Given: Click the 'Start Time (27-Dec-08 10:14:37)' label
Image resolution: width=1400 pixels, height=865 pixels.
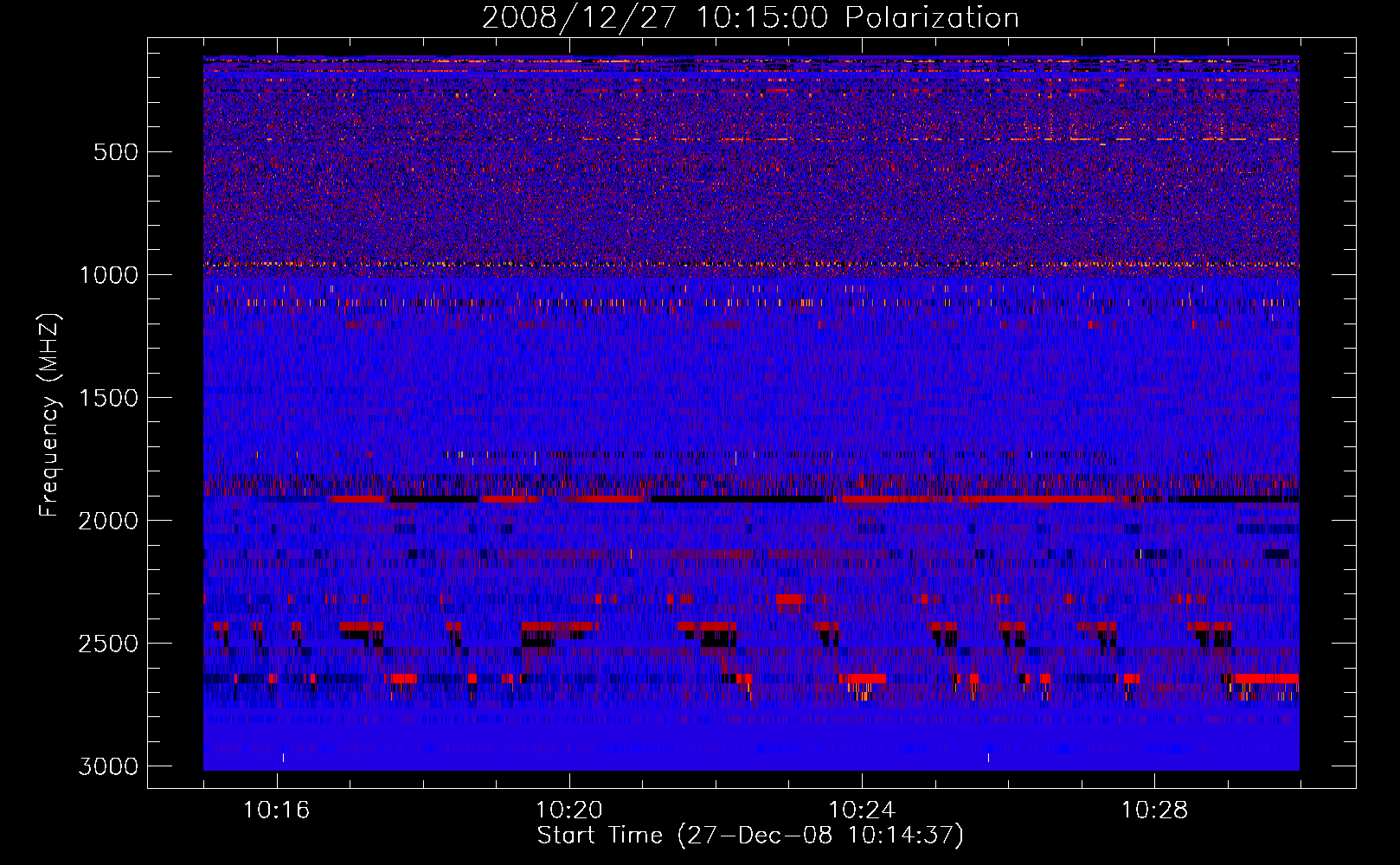Looking at the screenshot, I should (x=750, y=836).
